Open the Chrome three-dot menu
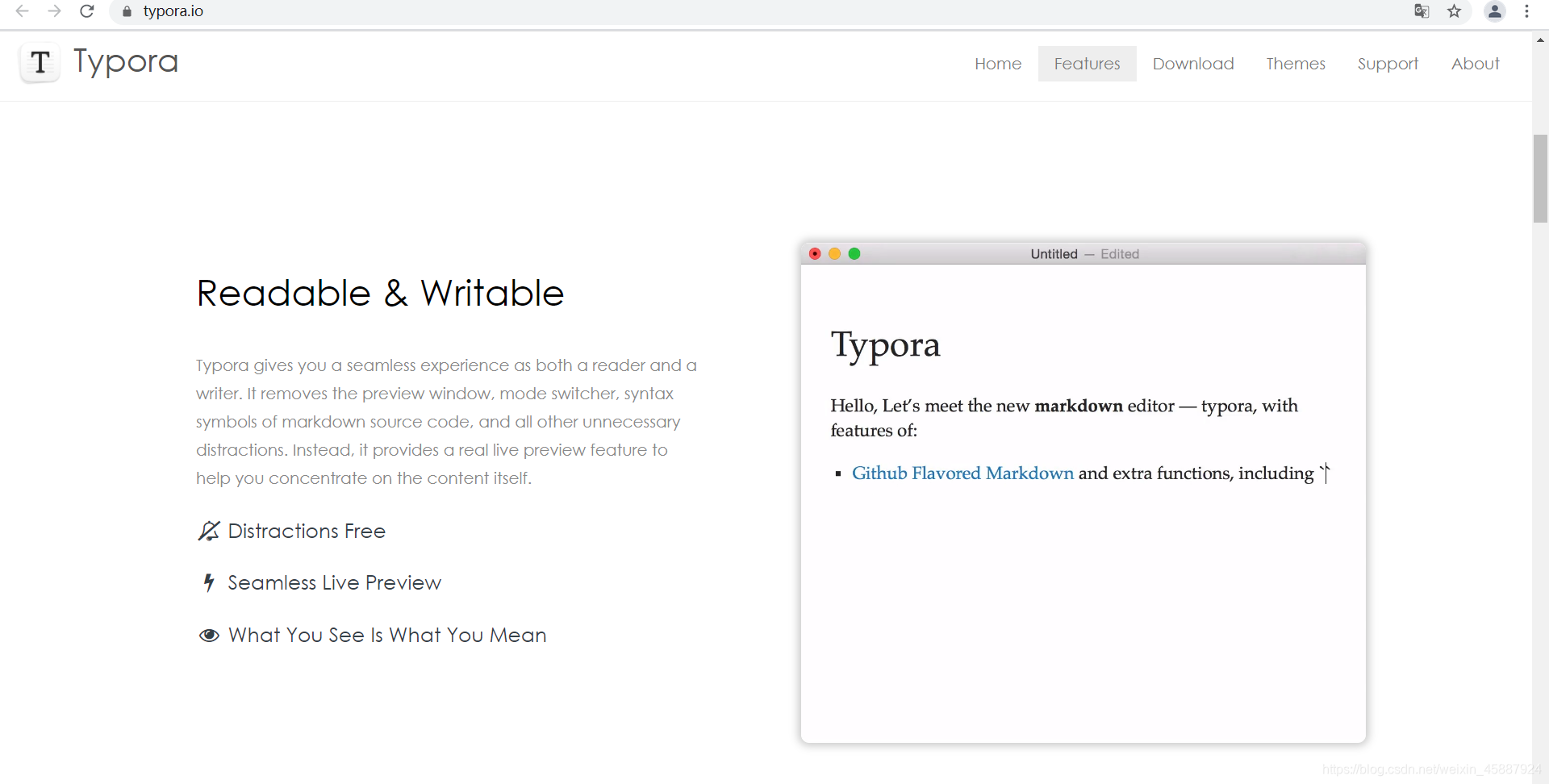The width and height of the screenshot is (1549, 784). point(1526,11)
